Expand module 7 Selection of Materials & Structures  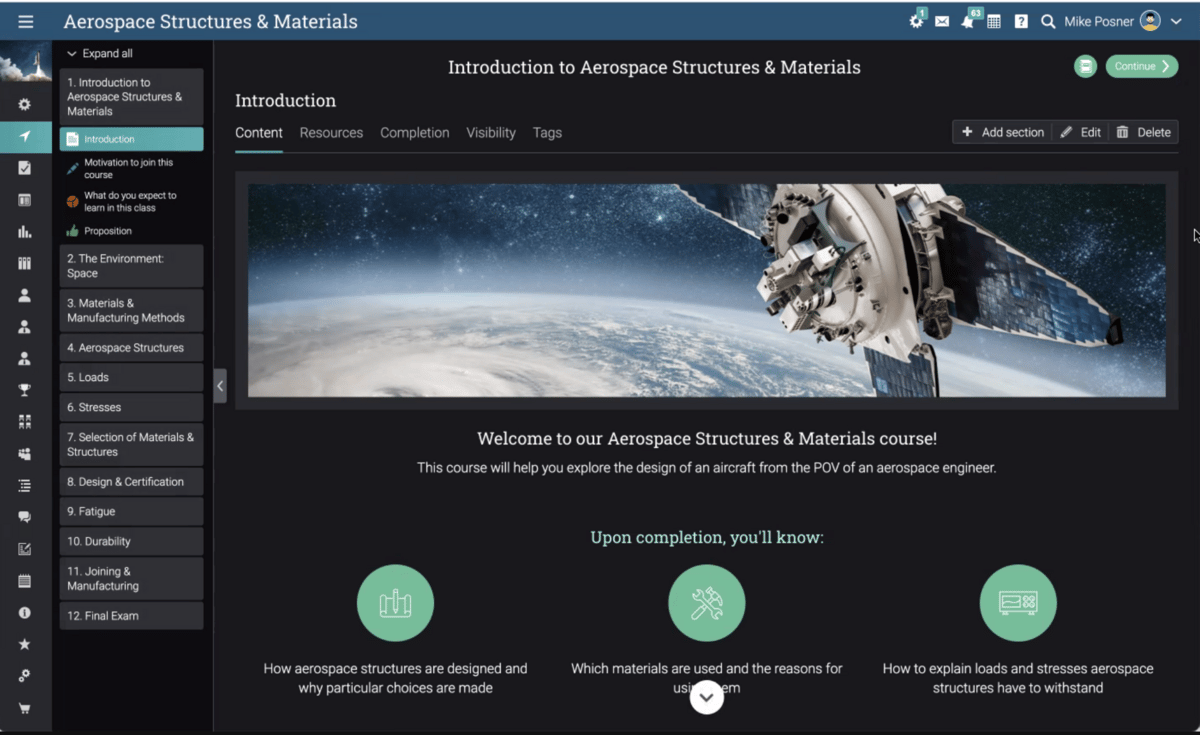click(x=131, y=444)
